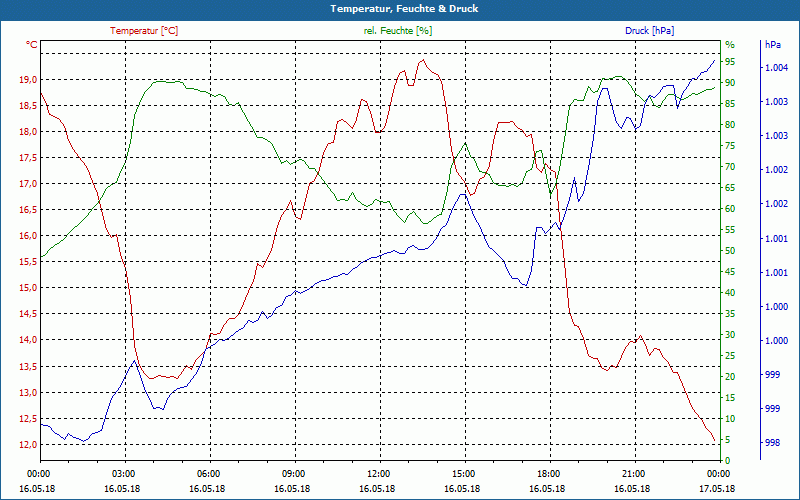The image size is (800, 500).
Task: Click the '70' humidity axis value
Action: click(730, 167)
